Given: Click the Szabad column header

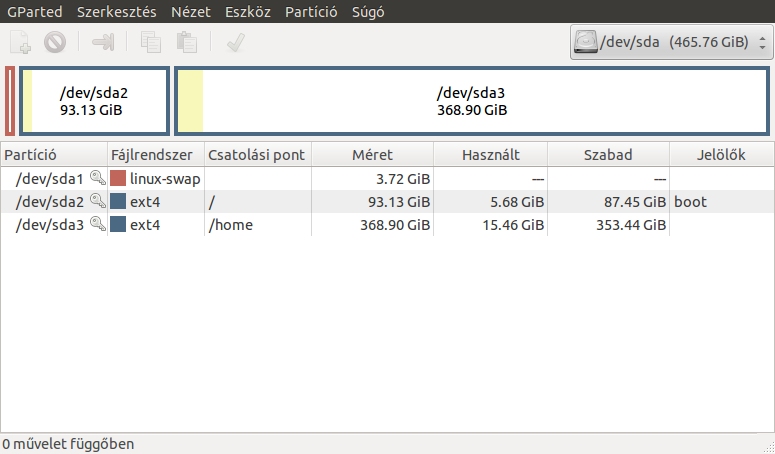Looking at the screenshot, I should [608, 155].
